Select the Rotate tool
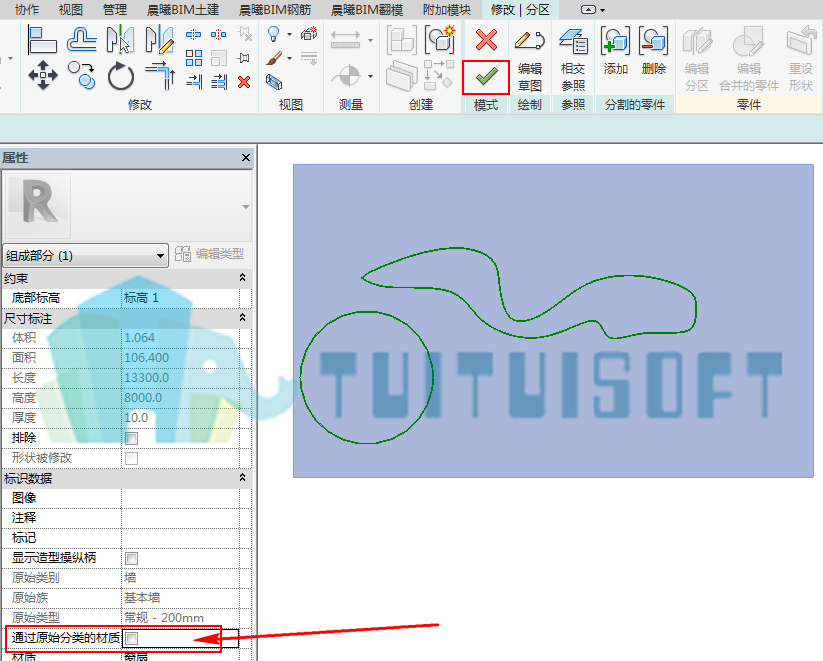The image size is (823, 661). click(121, 77)
